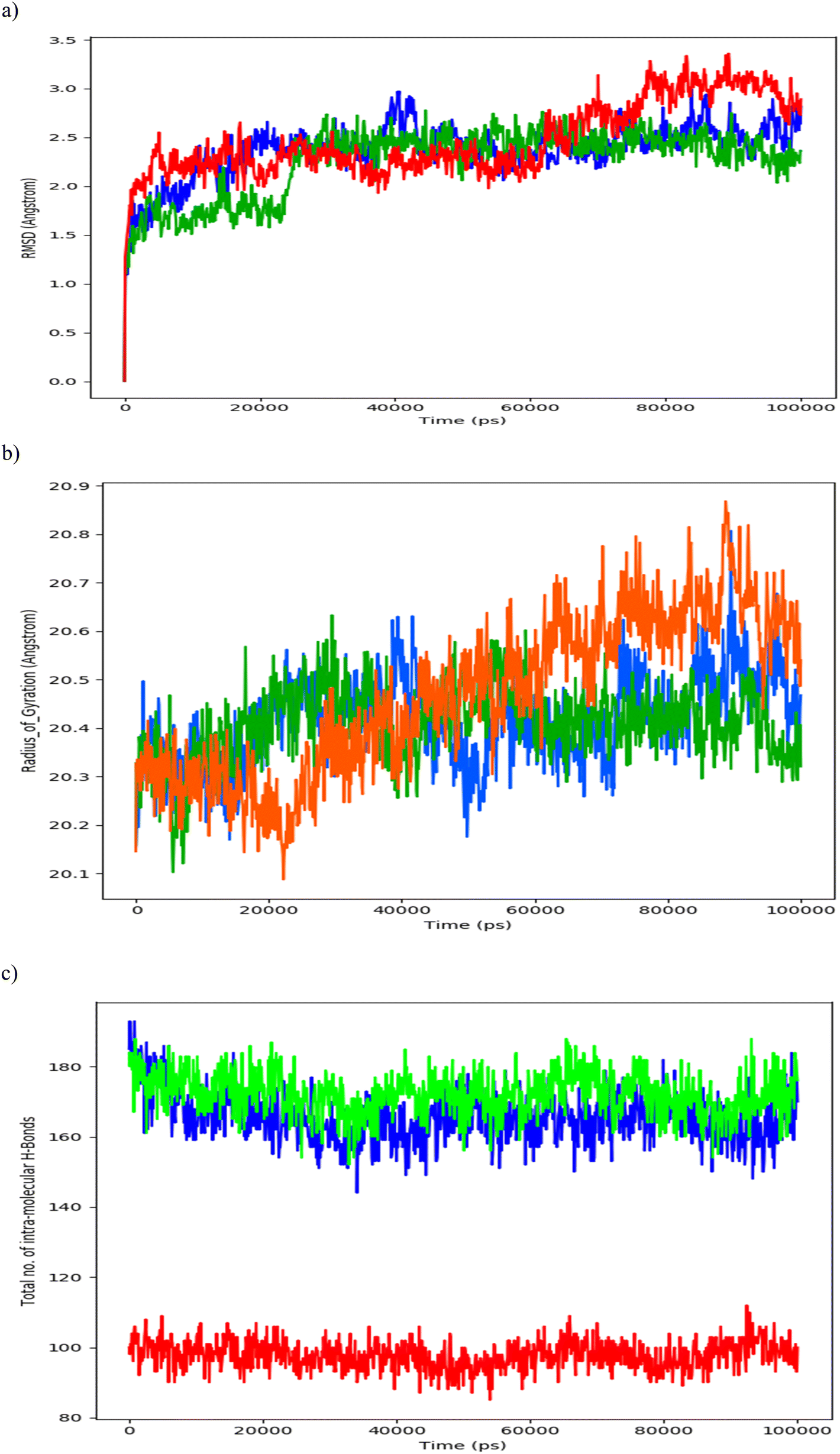This screenshot has height=1454, width=840.
Task: Click the "20.9" y-axis tick label
Action: 69,486
